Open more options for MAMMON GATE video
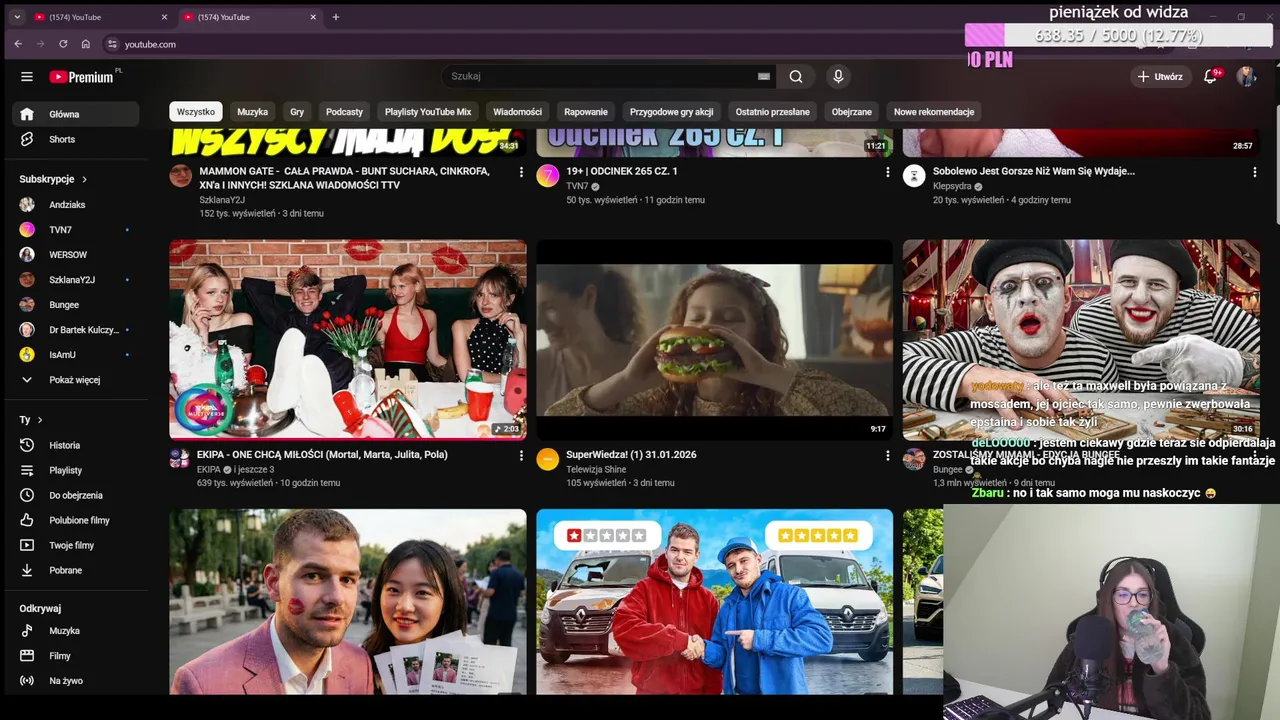The width and height of the screenshot is (1280, 720). (521, 172)
